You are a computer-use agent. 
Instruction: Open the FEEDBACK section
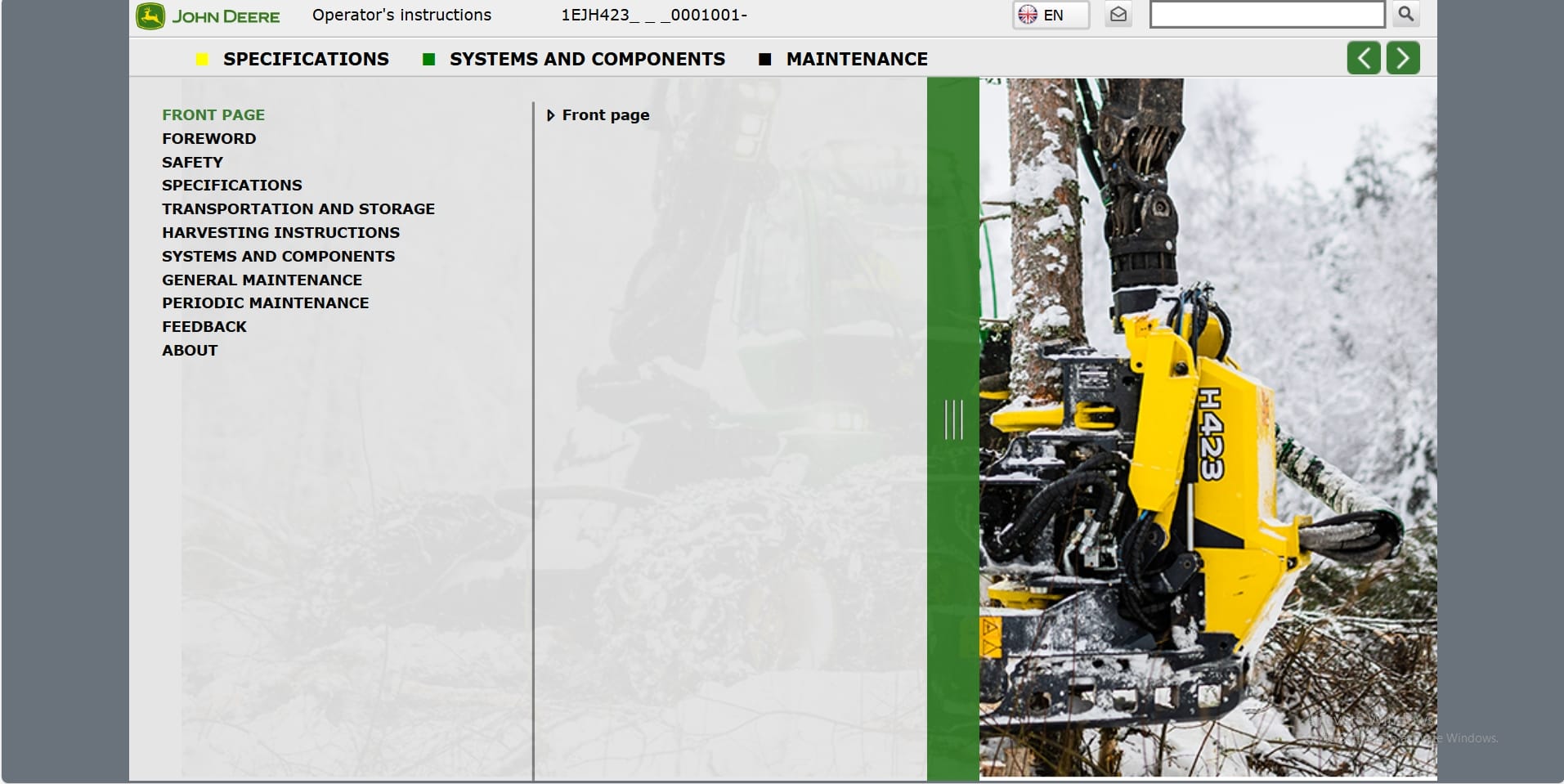coord(204,327)
